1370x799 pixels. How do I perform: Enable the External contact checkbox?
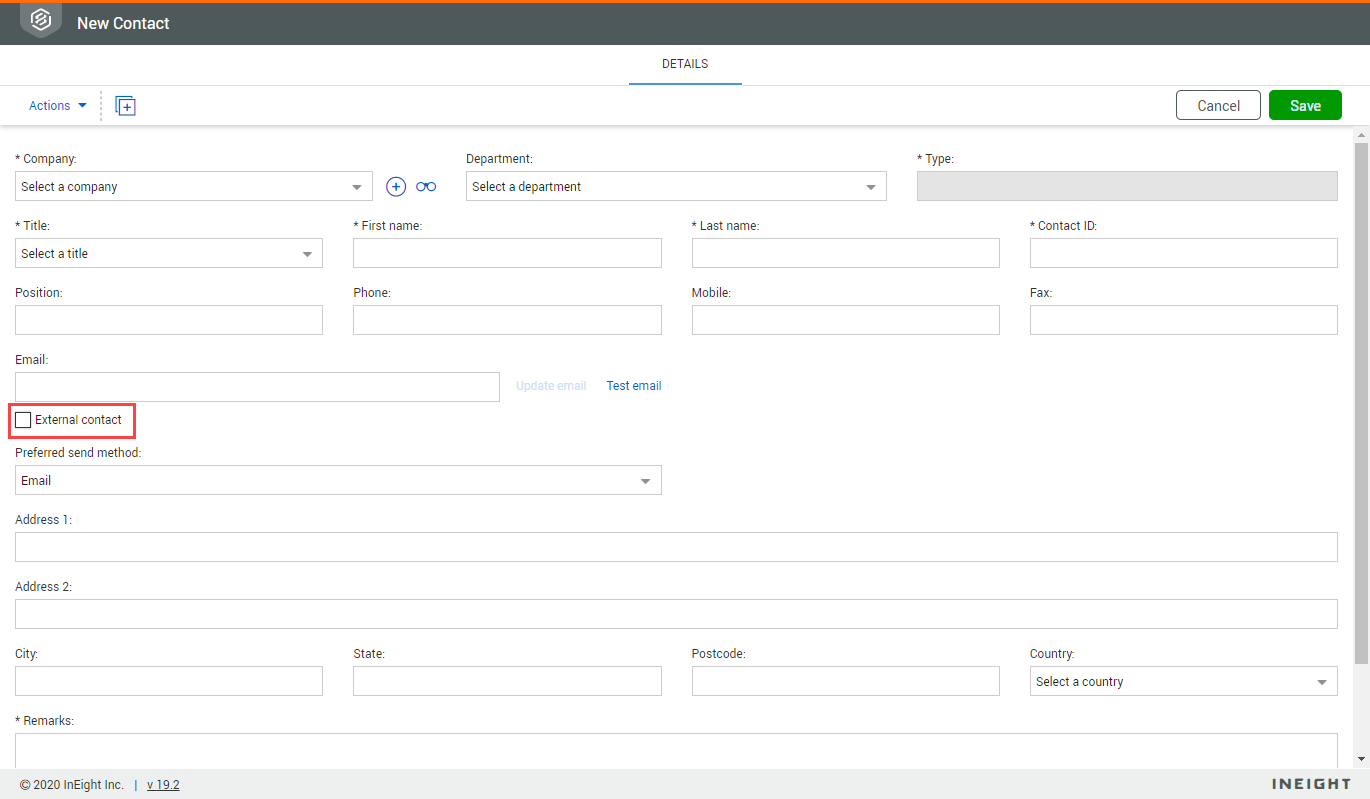pyautogui.click(x=23, y=420)
